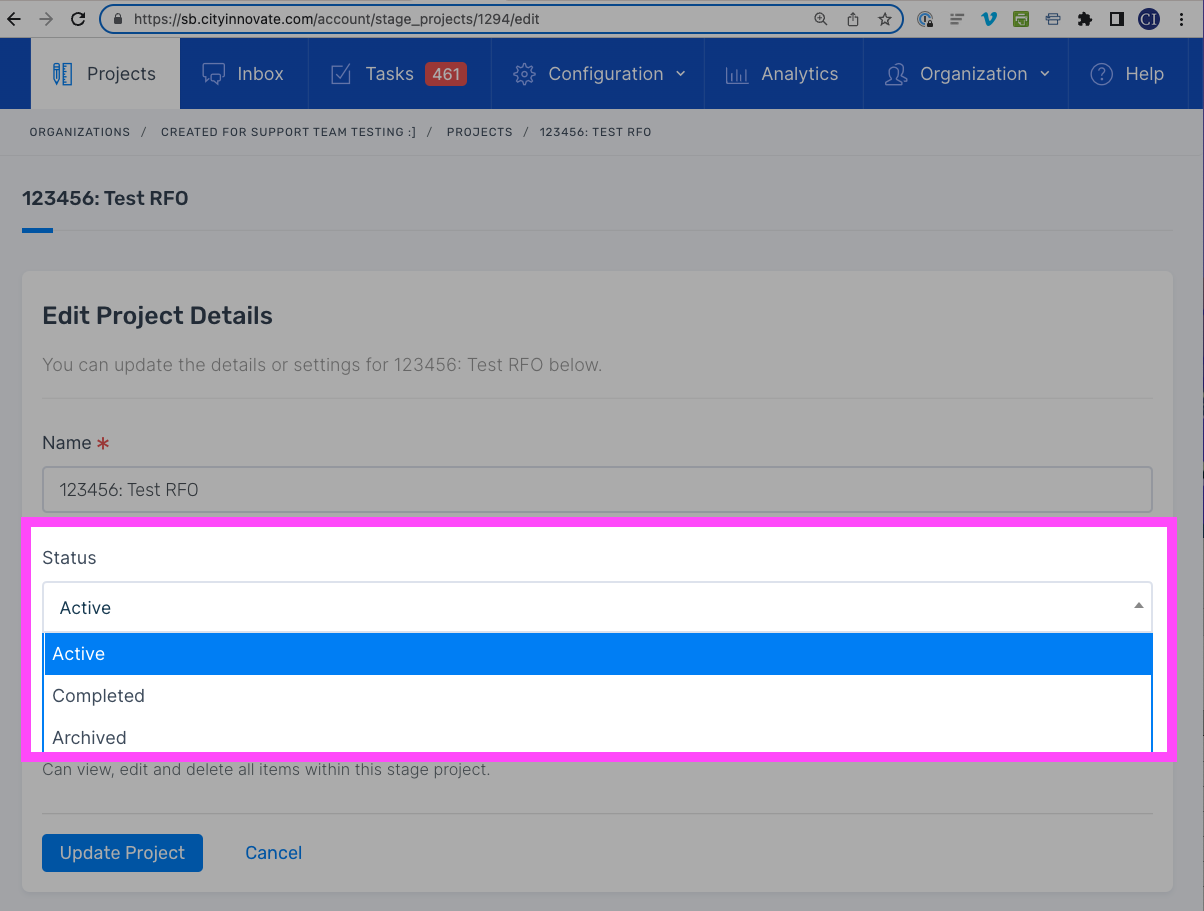Image resolution: width=1204 pixels, height=911 pixels.
Task: Click the gray stacked-lines extension icon
Action: [957, 19]
